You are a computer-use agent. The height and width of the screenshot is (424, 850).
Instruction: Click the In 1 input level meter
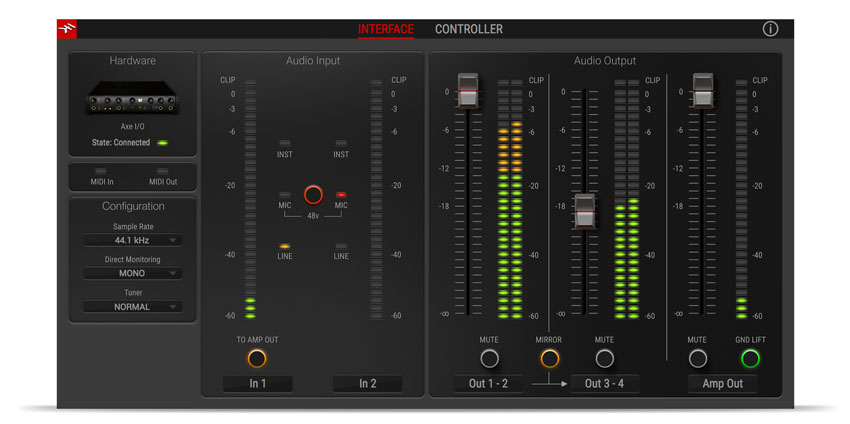pyautogui.click(x=250, y=200)
